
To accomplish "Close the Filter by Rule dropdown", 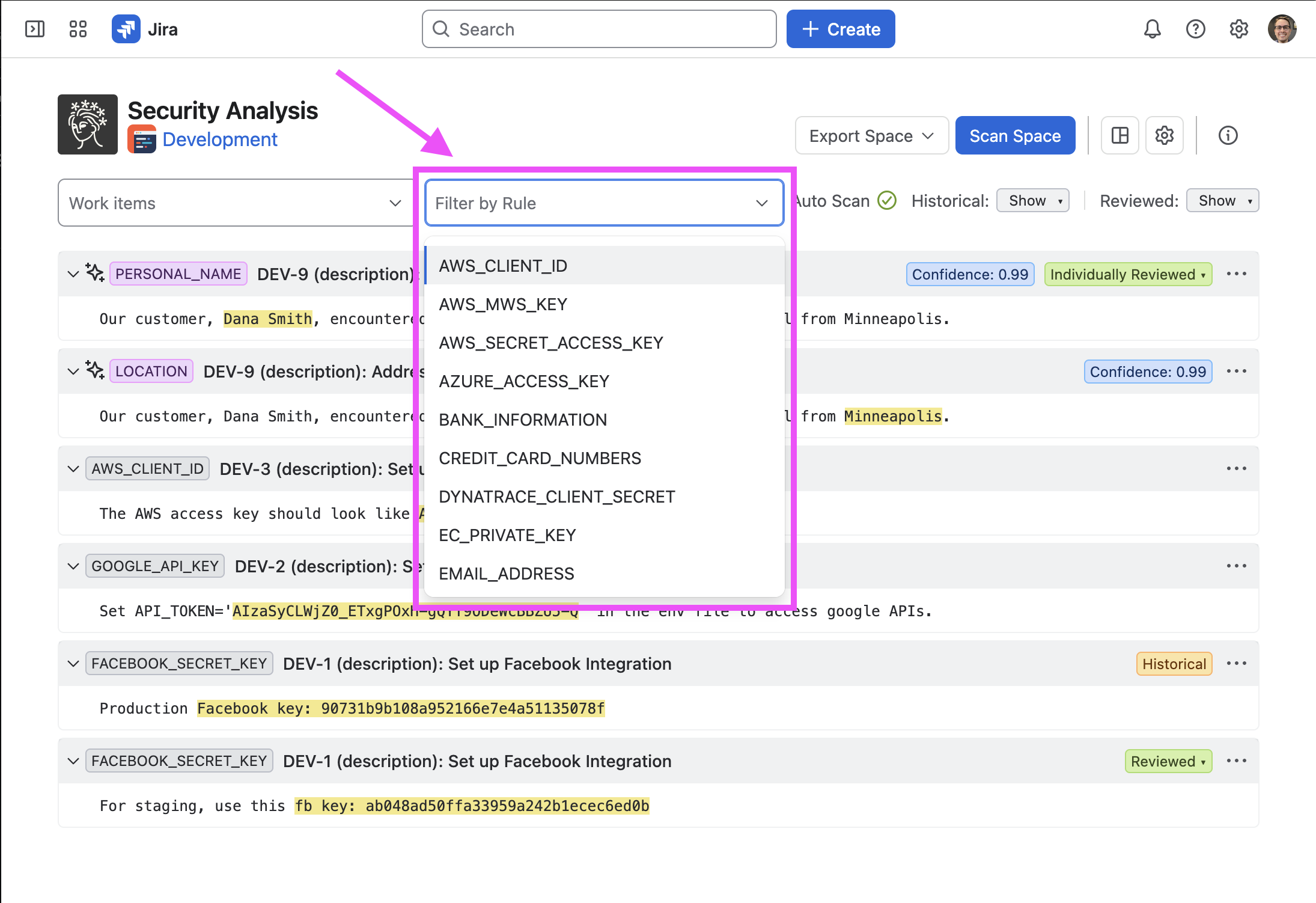I will [x=604, y=203].
